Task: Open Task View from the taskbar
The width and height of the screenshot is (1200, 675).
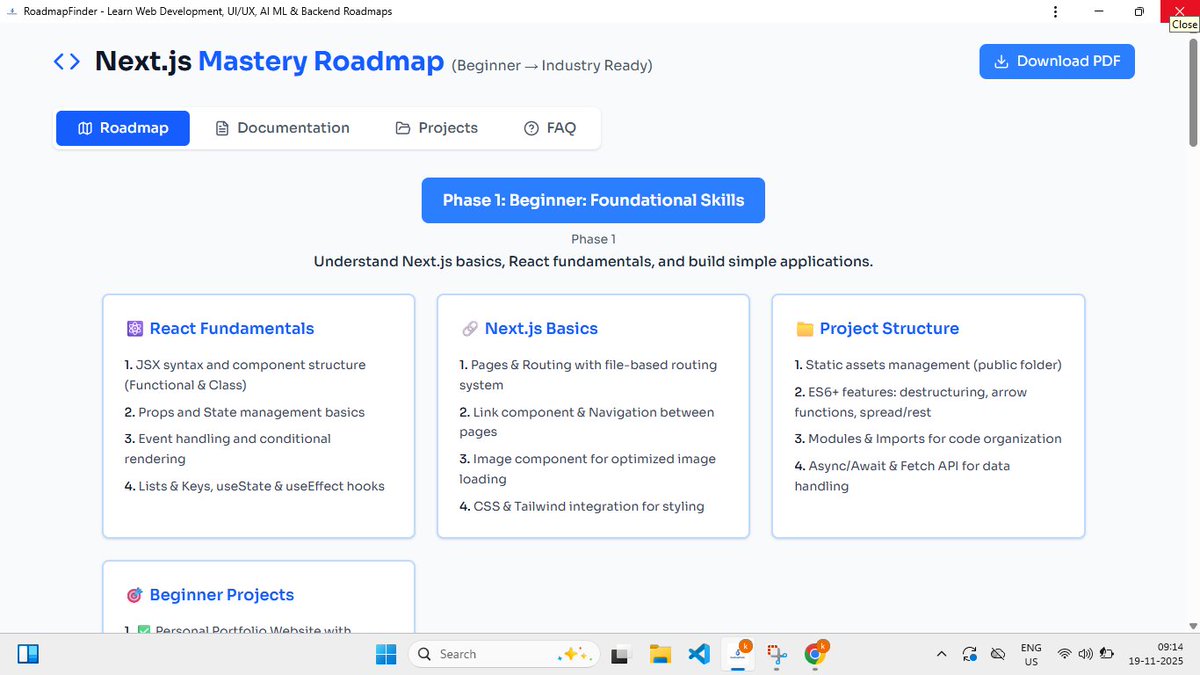Action: (621, 655)
